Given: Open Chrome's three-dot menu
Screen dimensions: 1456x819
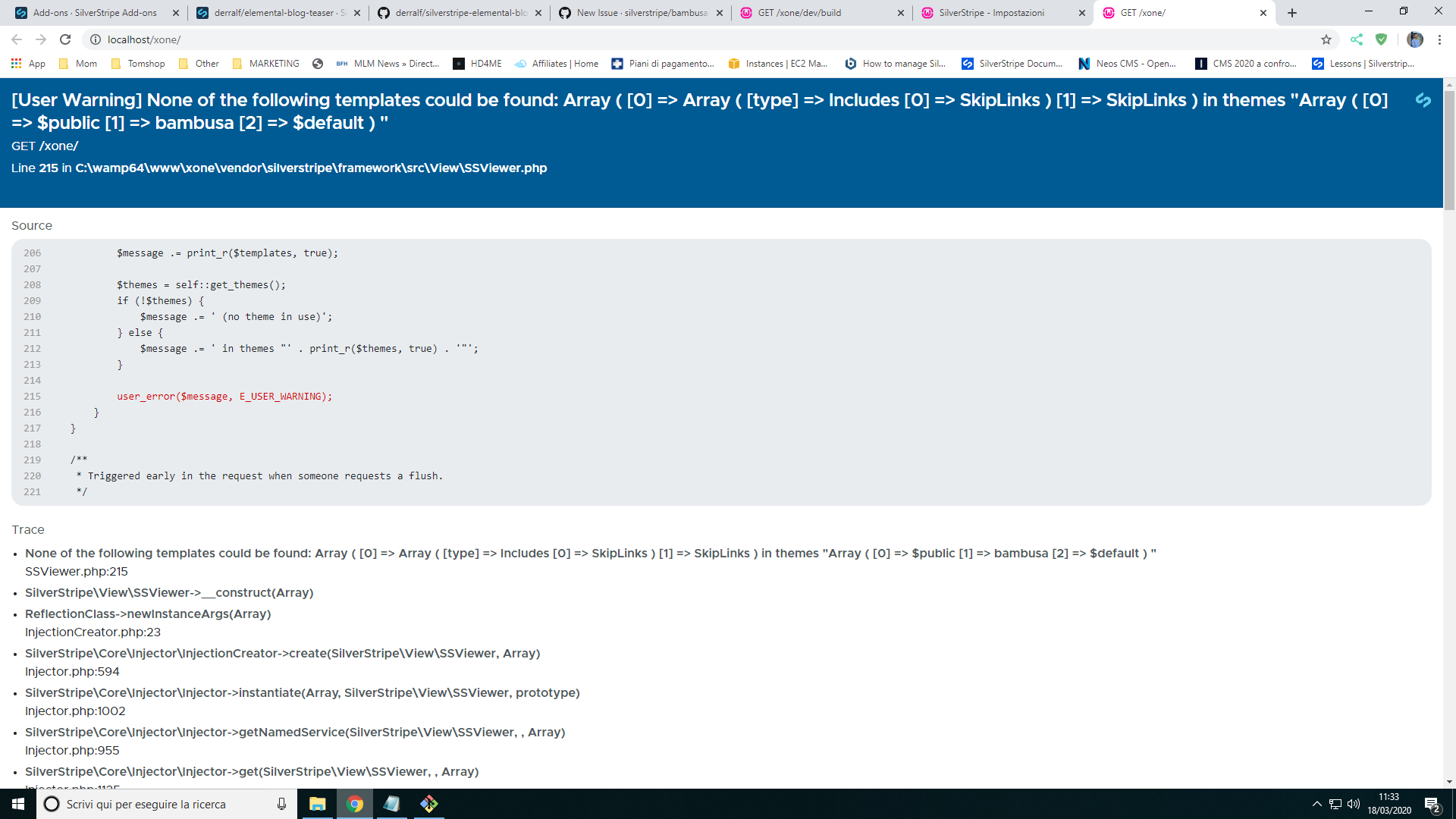Looking at the screenshot, I should 1440,39.
